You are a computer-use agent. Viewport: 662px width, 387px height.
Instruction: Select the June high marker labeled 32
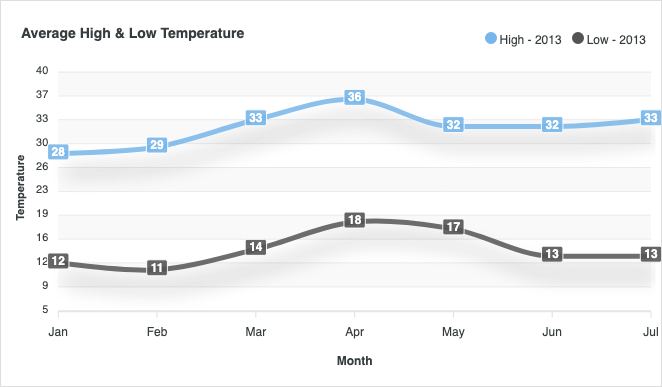pyautogui.click(x=552, y=124)
